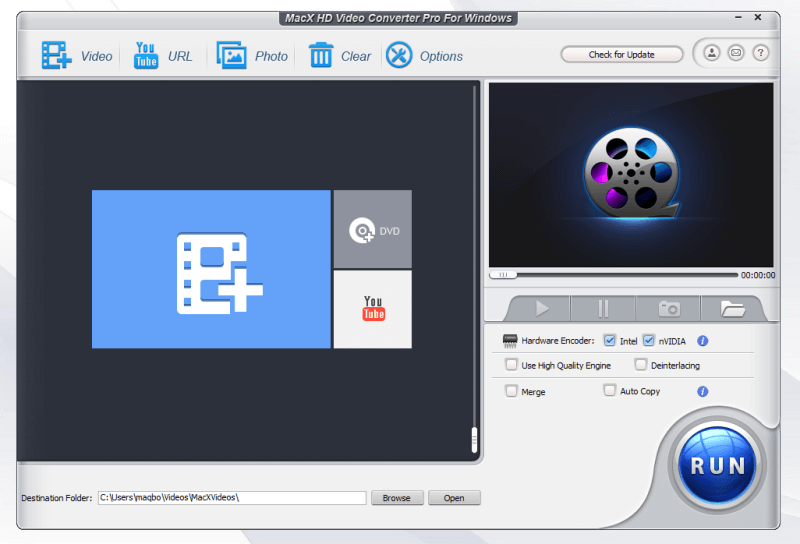Click the email envelope icon
The image size is (800, 544).
(x=736, y=53)
